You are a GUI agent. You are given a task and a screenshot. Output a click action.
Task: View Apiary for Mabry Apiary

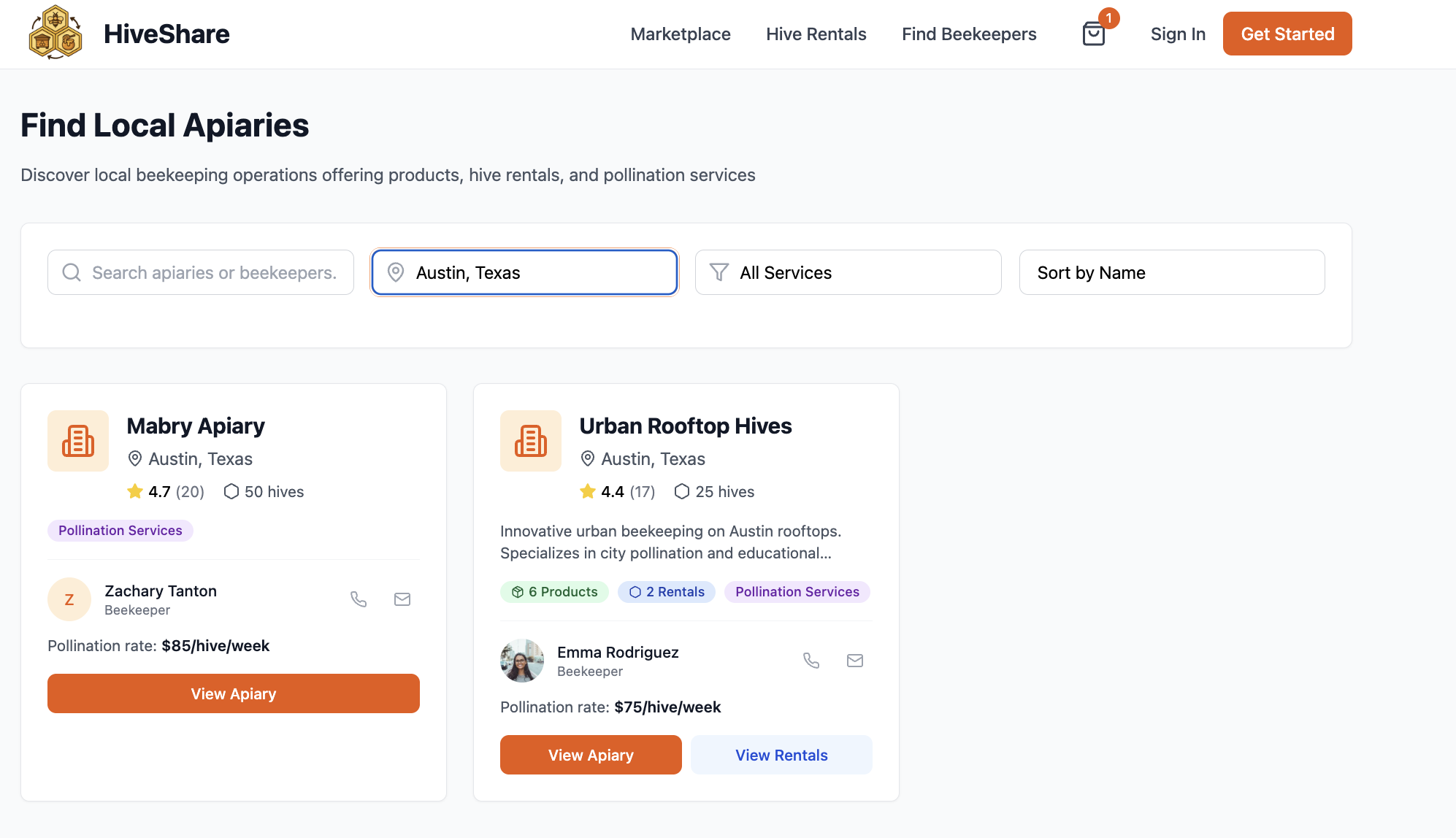[x=234, y=693]
